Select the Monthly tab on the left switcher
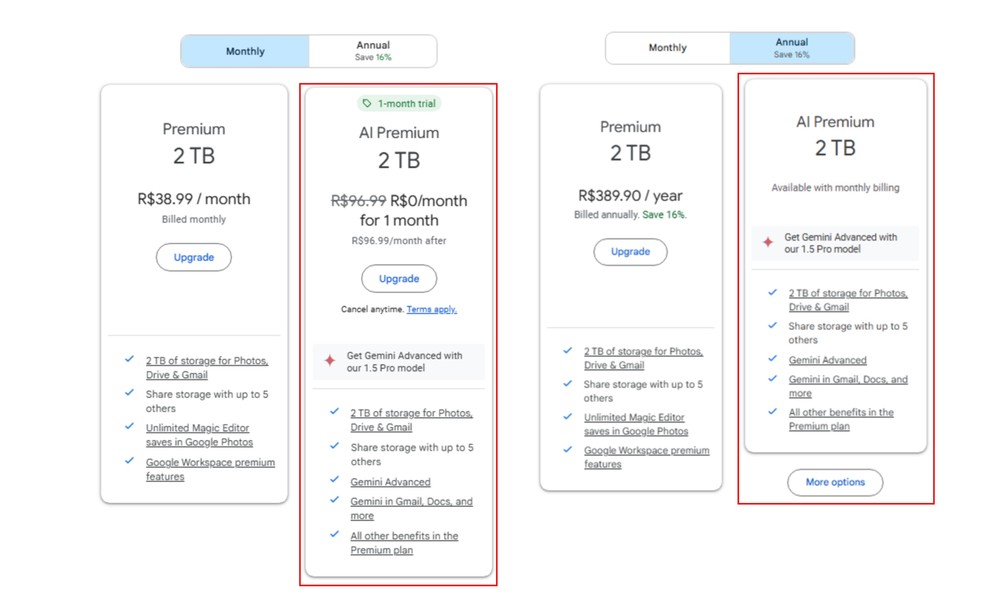 [245, 50]
